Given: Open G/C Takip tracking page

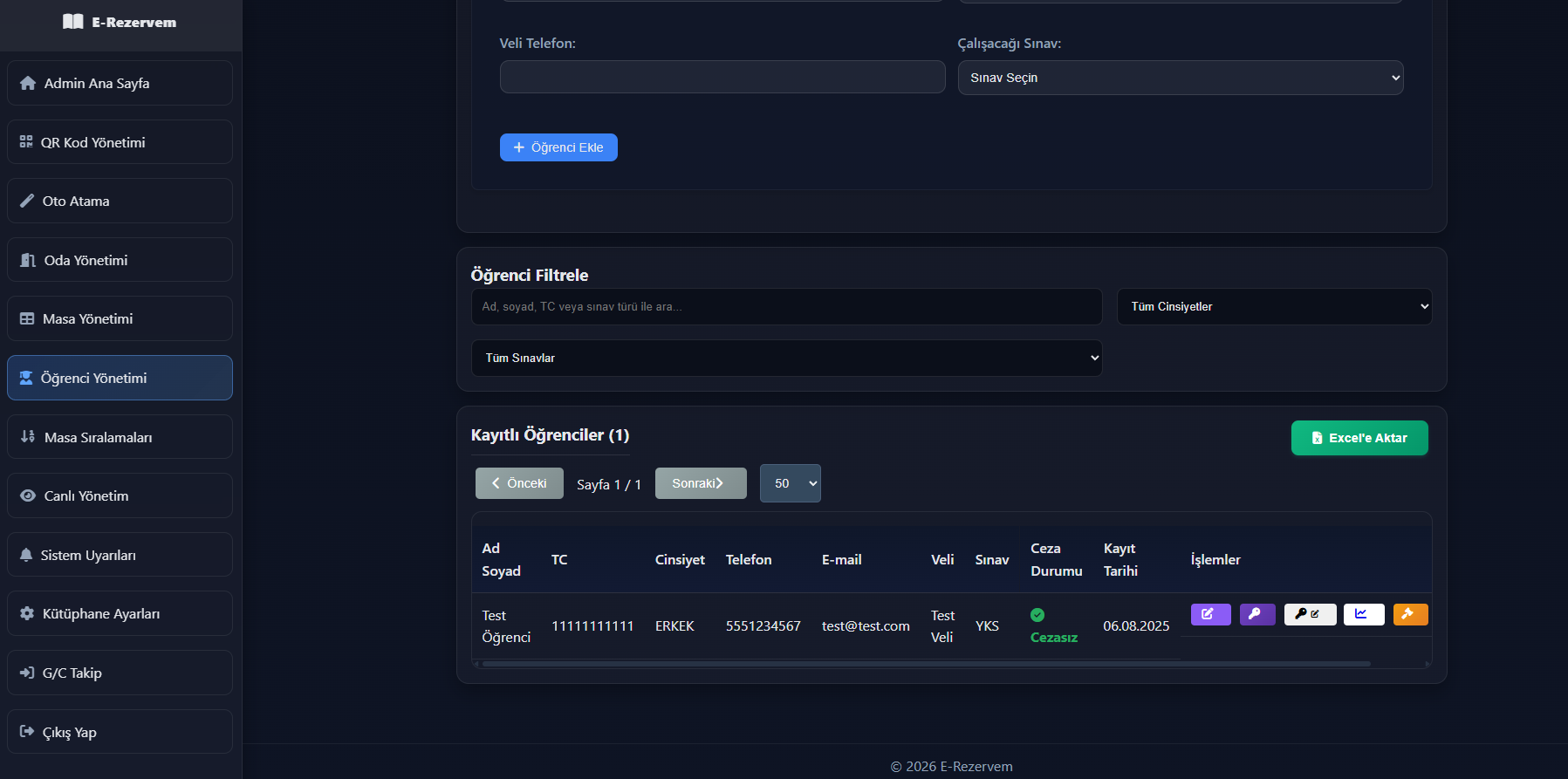Looking at the screenshot, I should coord(120,673).
